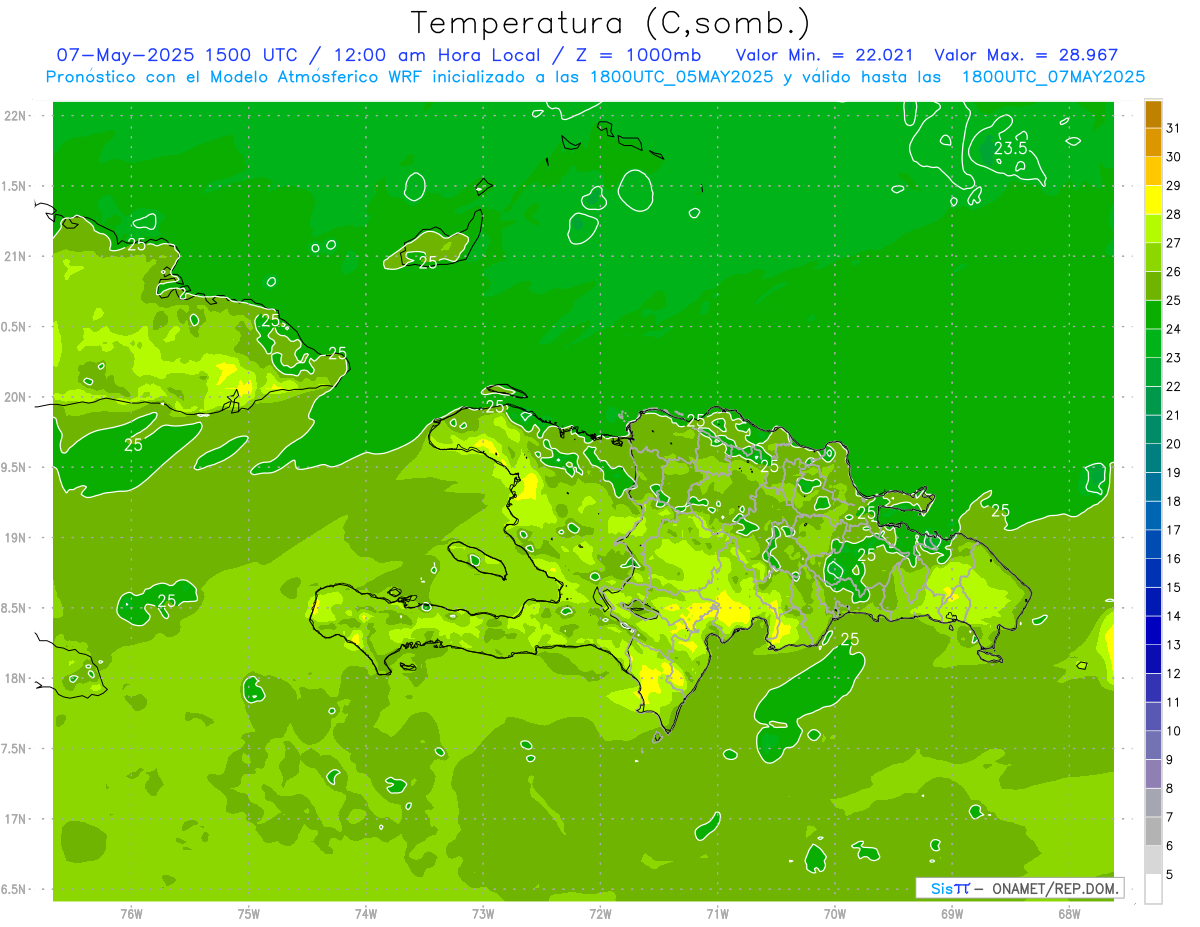
Task: Click the "68W" longitude axis label
Action: click(1069, 914)
